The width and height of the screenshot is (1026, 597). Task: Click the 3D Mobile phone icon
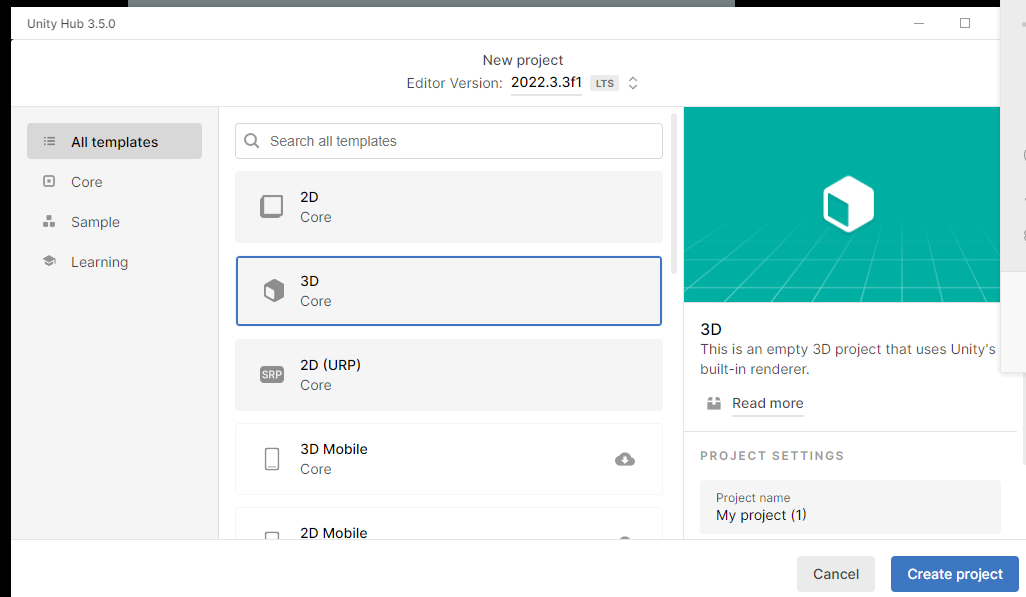pos(272,459)
